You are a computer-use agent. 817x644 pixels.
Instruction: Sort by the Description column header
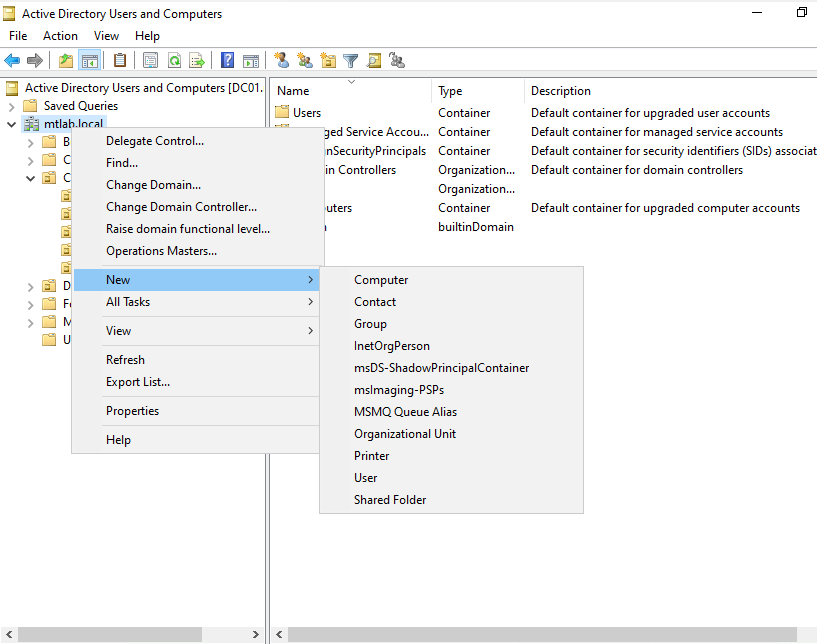pyautogui.click(x=671, y=91)
